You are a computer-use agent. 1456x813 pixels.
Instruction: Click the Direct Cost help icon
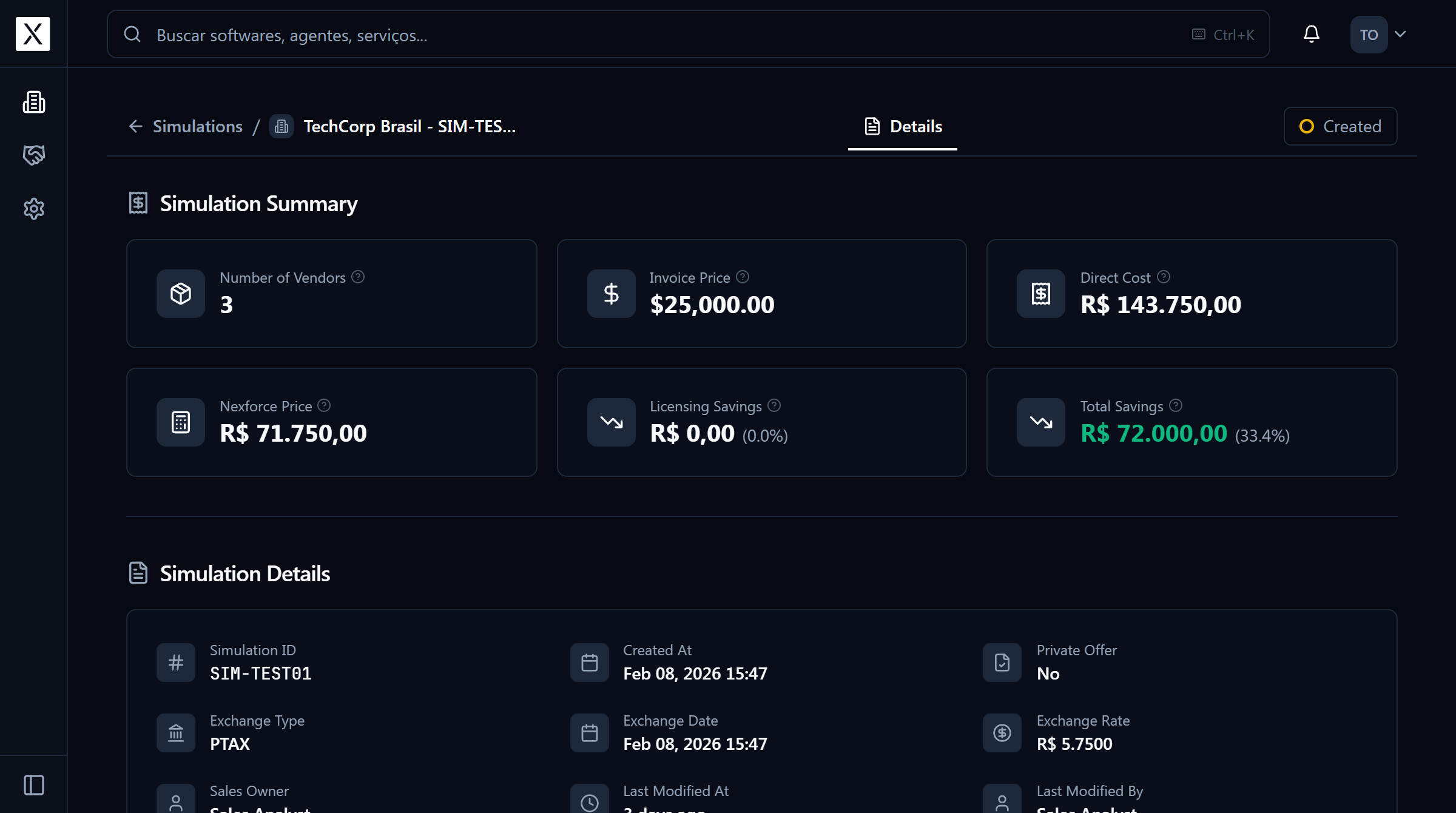pos(1163,277)
